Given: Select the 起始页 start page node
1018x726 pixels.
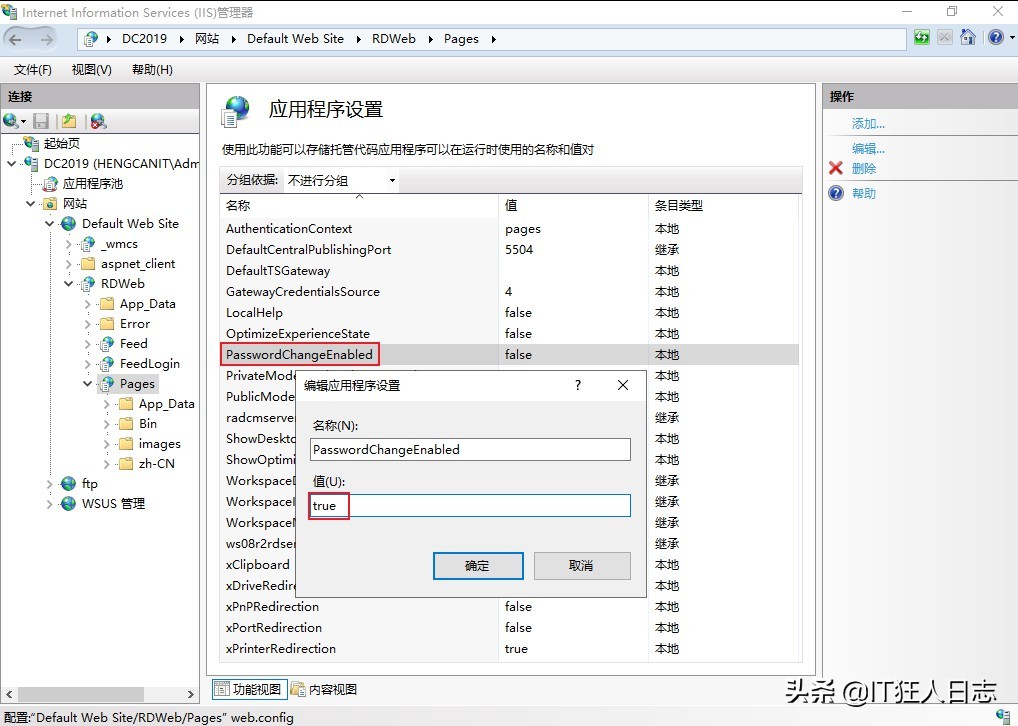Looking at the screenshot, I should click(x=61, y=144).
